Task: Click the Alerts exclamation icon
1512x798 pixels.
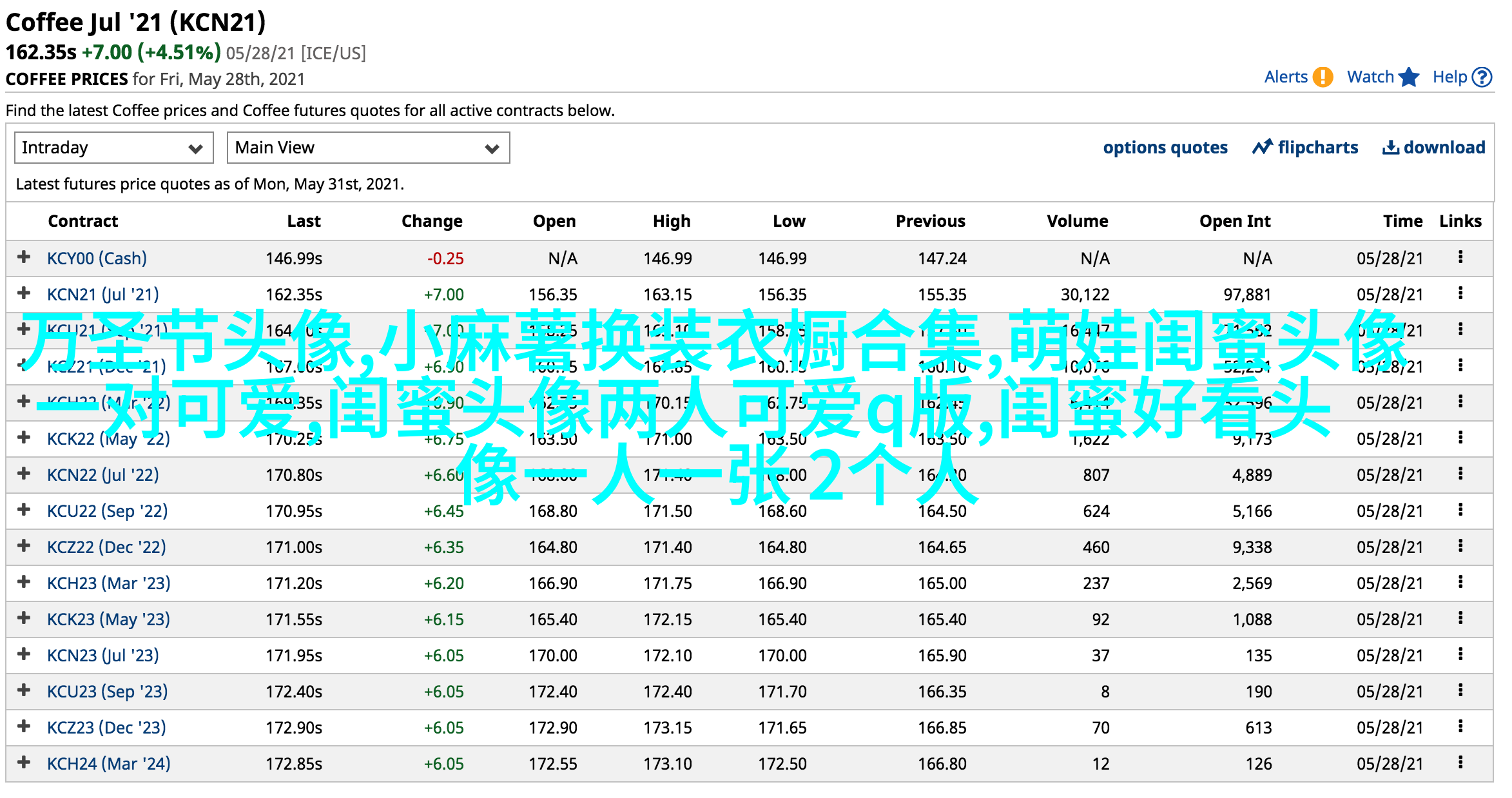Action: tap(1323, 77)
